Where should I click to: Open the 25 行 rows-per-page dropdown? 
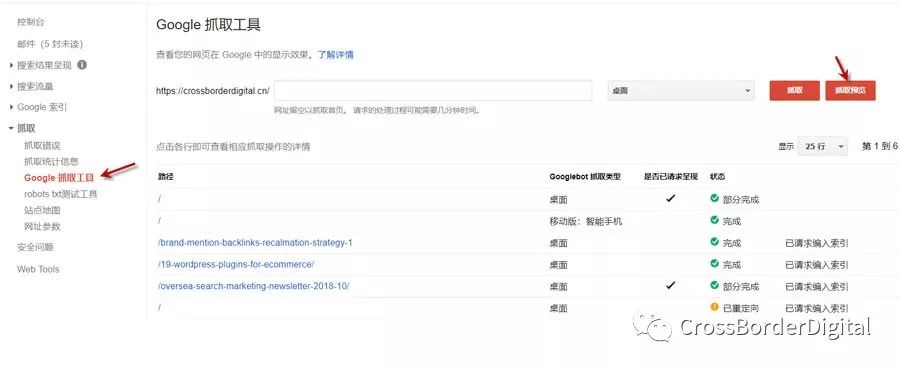(824, 146)
